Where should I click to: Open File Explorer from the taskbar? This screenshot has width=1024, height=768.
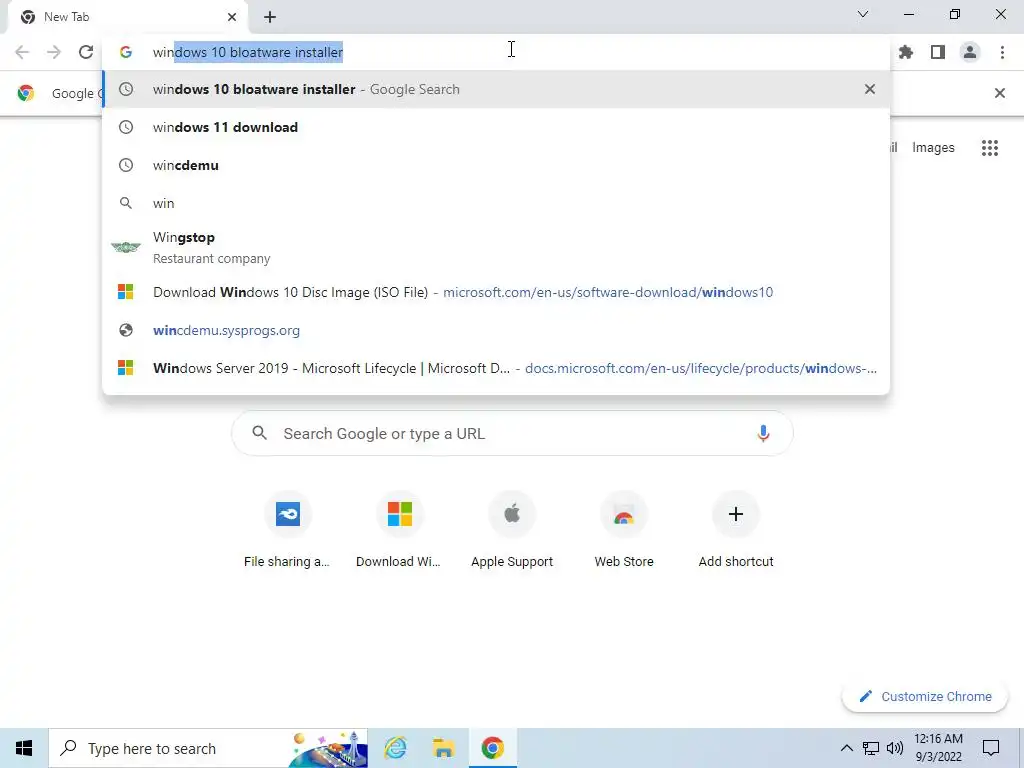pos(443,748)
